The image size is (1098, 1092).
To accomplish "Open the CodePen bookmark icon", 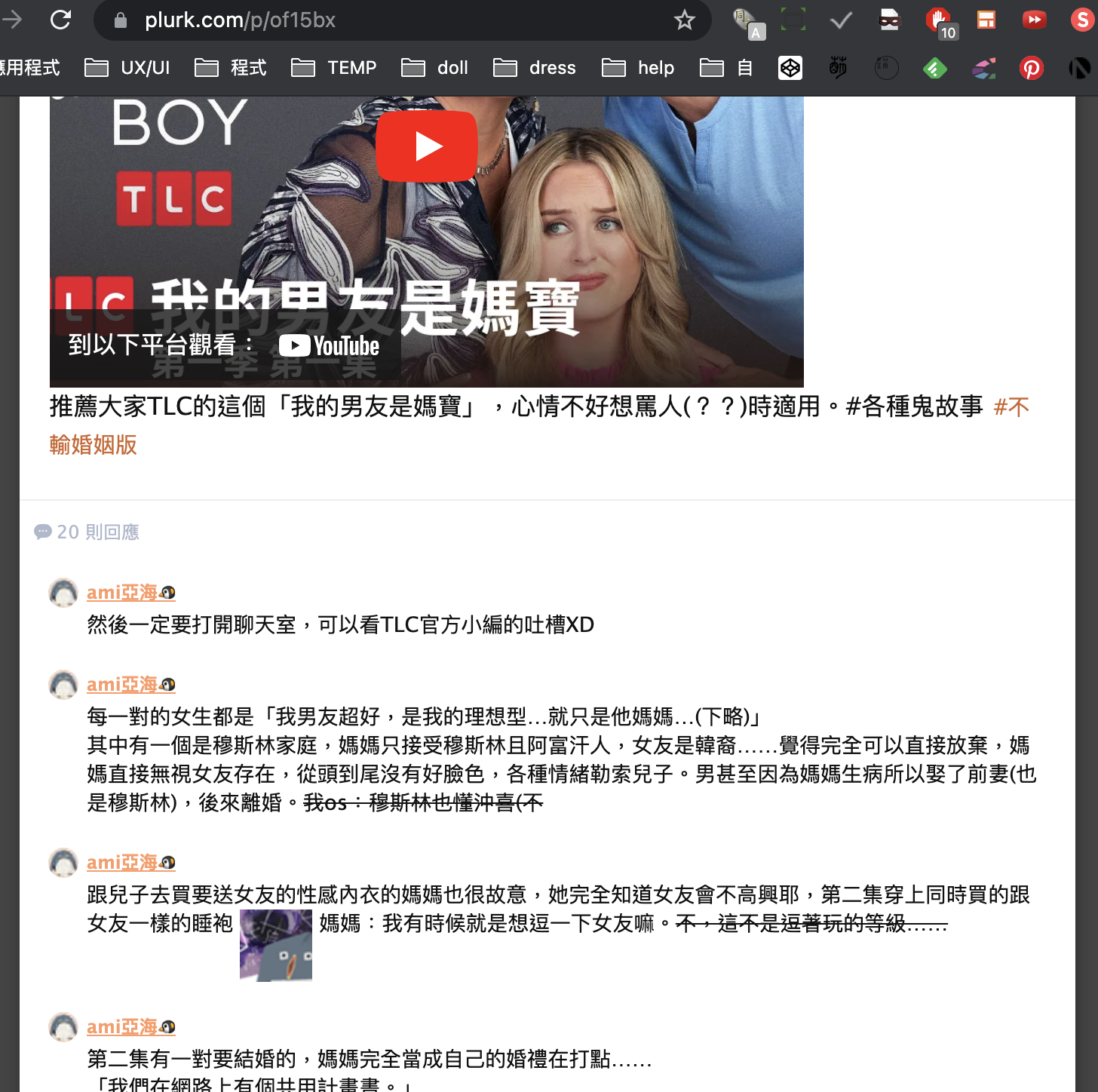I will 790,68.
